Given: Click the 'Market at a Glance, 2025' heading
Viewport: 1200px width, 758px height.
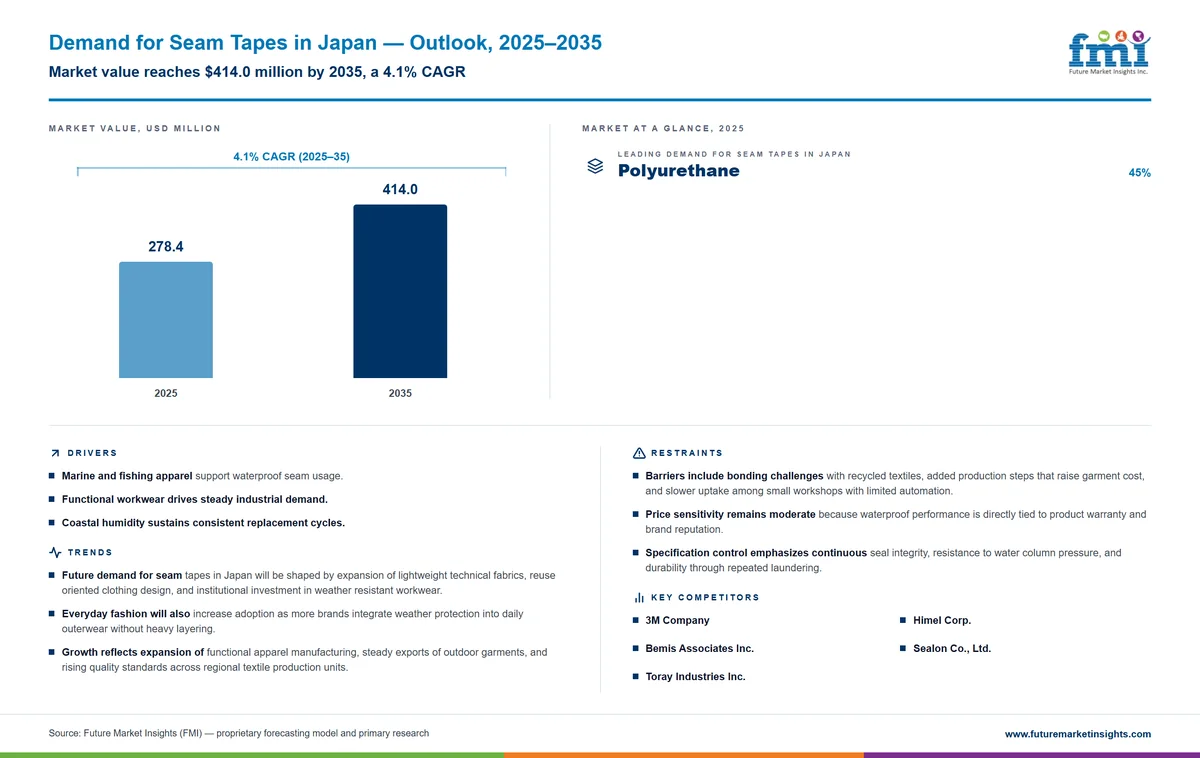Looking at the screenshot, I should 663,128.
